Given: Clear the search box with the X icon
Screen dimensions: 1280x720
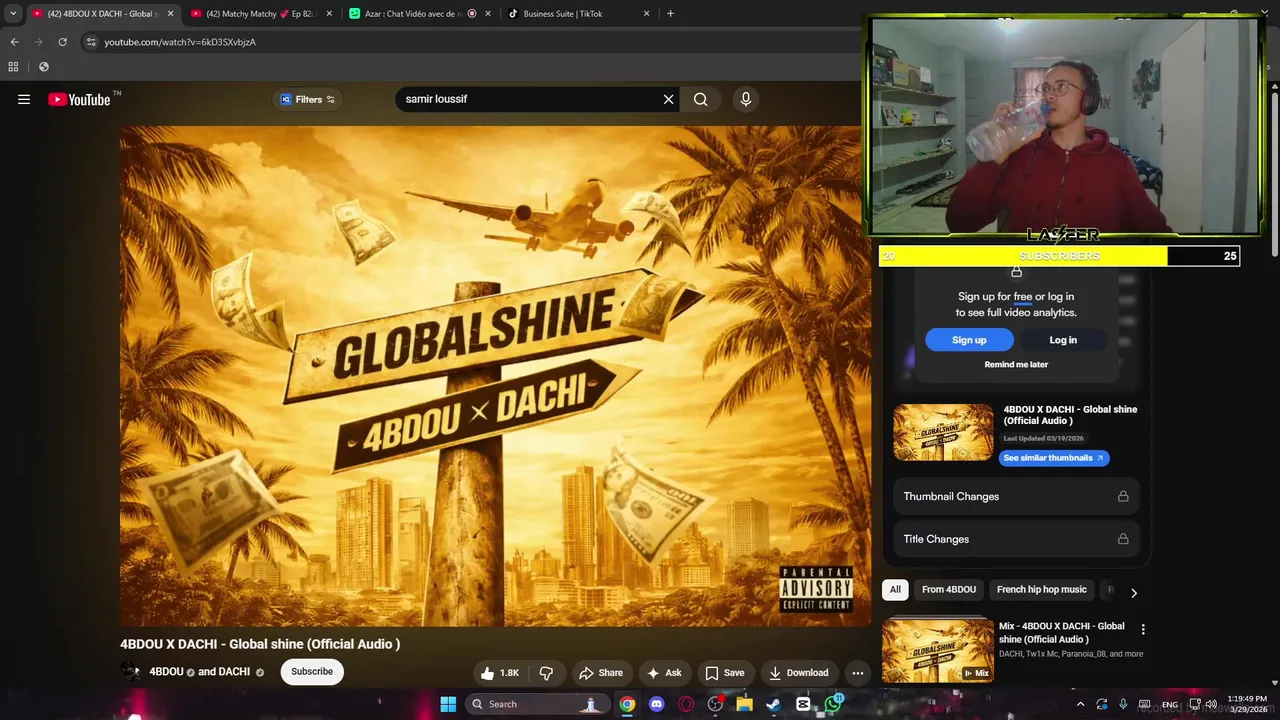Looking at the screenshot, I should 668,99.
